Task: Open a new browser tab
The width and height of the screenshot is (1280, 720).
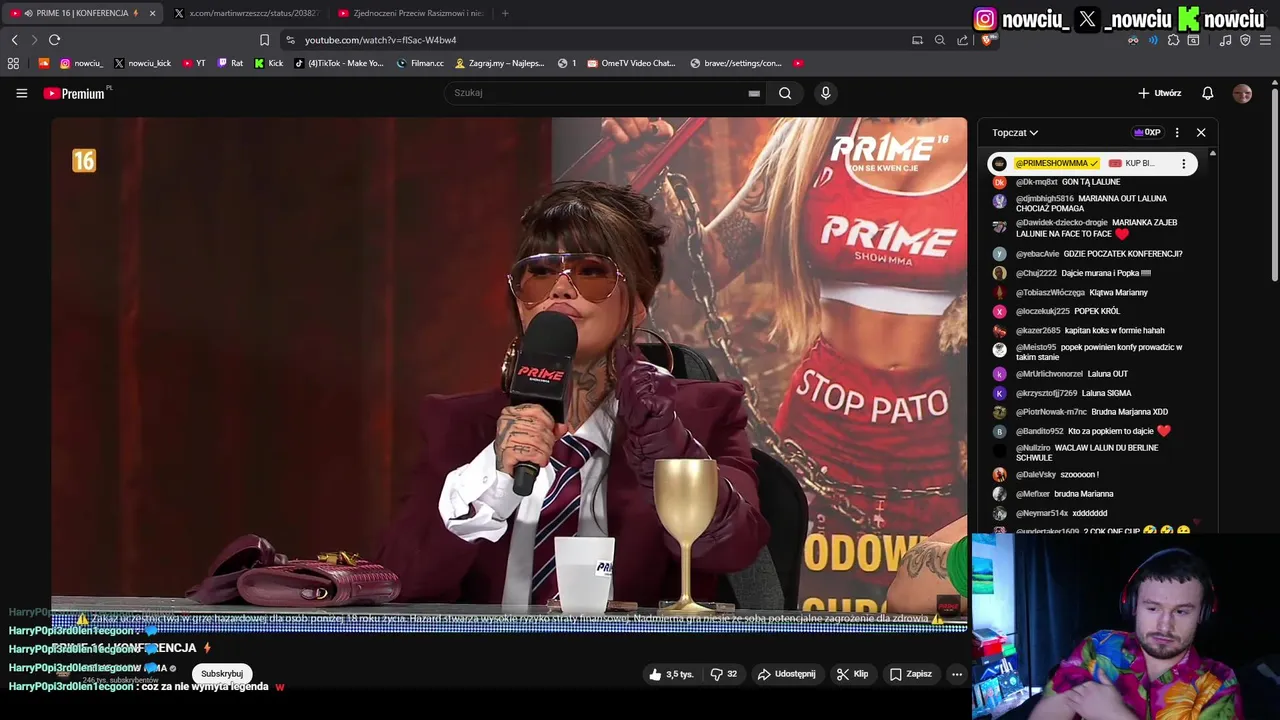Action: click(505, 13)
